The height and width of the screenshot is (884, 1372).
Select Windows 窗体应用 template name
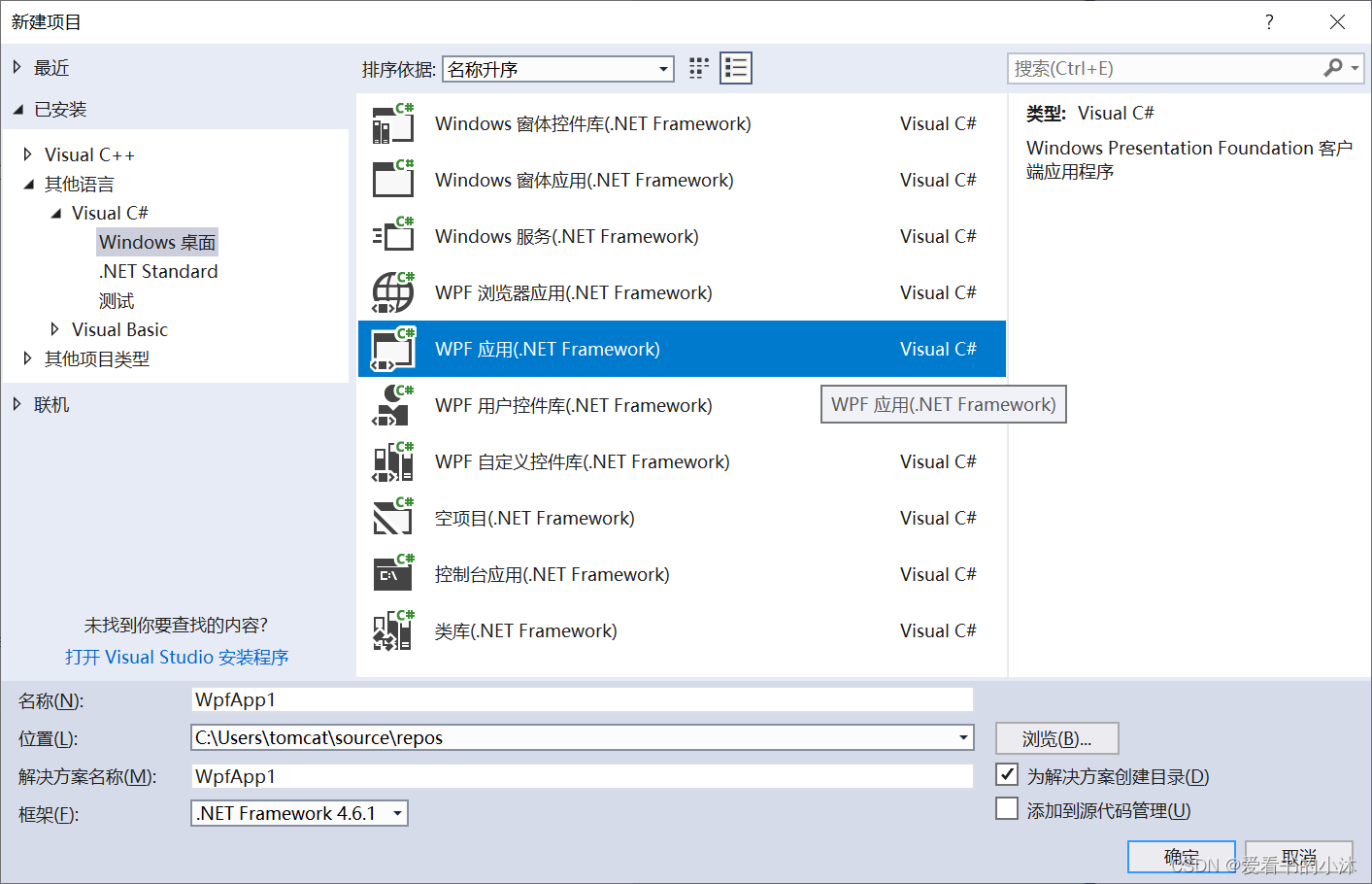[x=585, y=181]
